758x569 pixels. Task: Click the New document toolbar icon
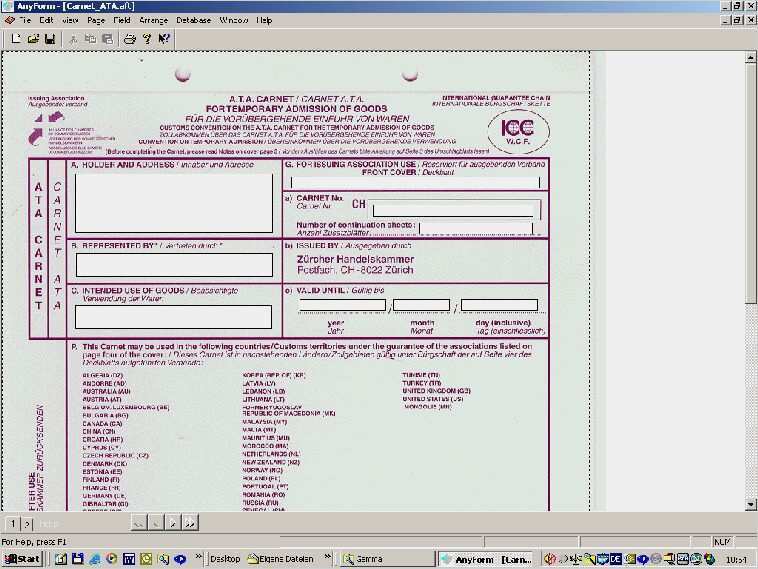tap(16, 39)
